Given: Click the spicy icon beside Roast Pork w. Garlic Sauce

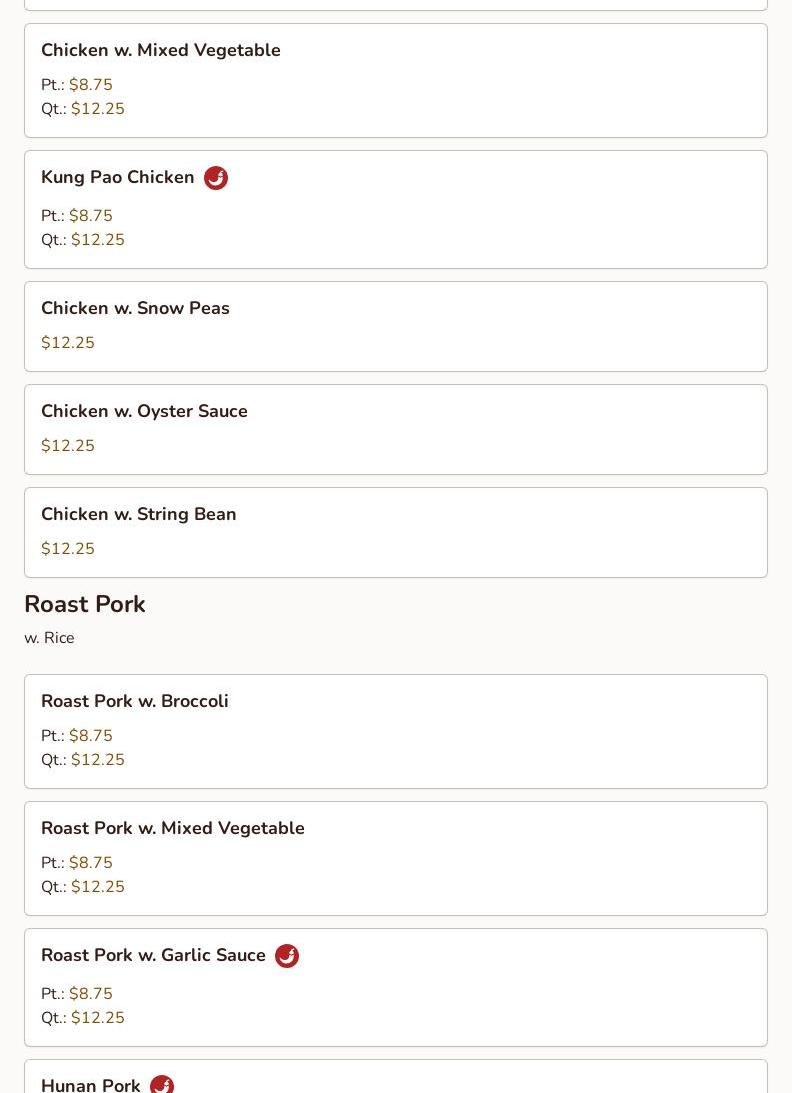Looking at the screenshot, I should tap(287, 956).
